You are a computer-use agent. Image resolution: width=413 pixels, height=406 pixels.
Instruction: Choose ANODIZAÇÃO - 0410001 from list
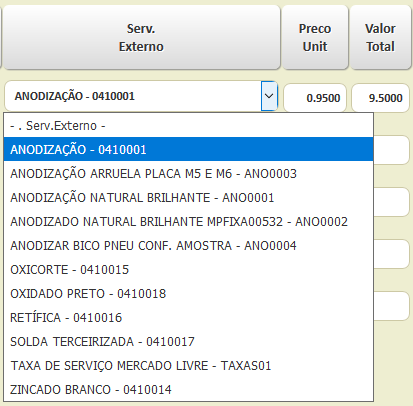(x=188, y=149)
